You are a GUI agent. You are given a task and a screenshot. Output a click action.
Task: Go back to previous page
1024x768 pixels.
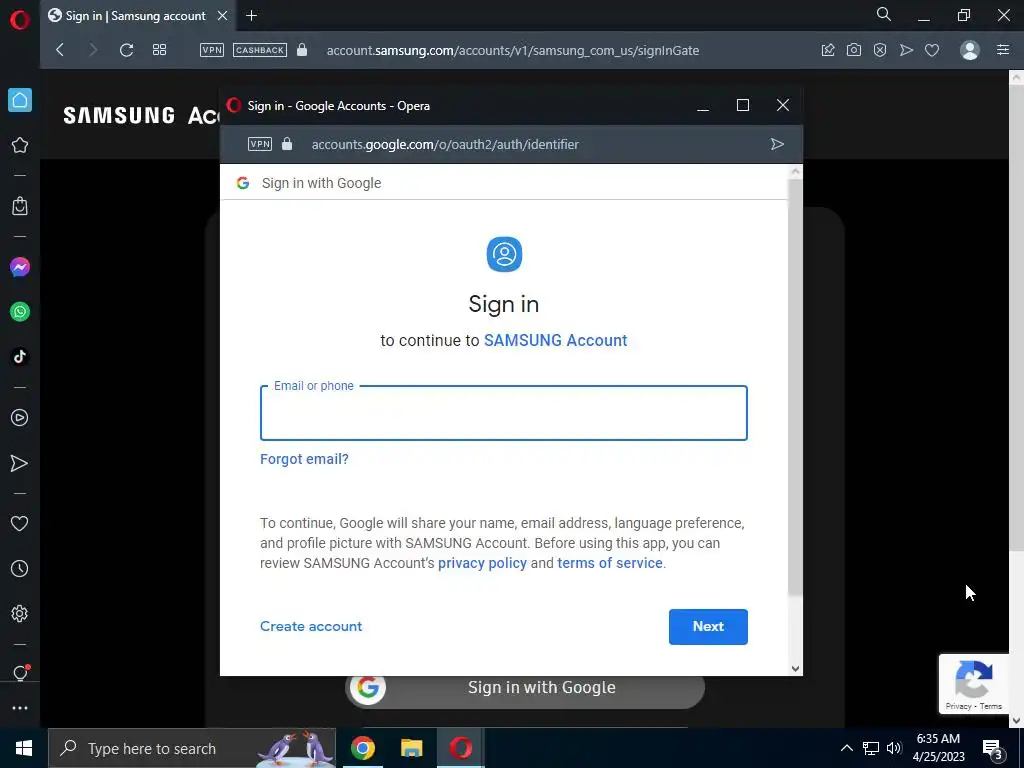(x=60, y=50)
